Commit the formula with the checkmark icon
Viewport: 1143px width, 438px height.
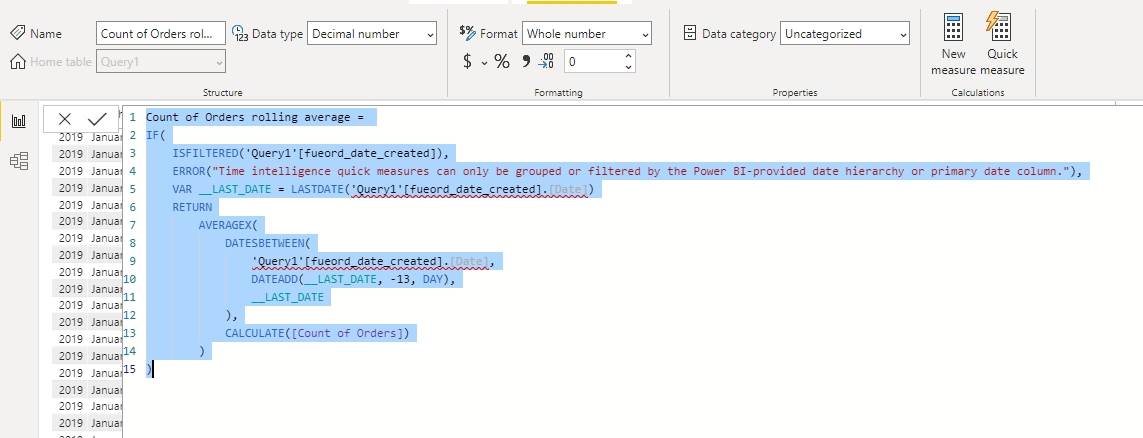pos(97,119)
